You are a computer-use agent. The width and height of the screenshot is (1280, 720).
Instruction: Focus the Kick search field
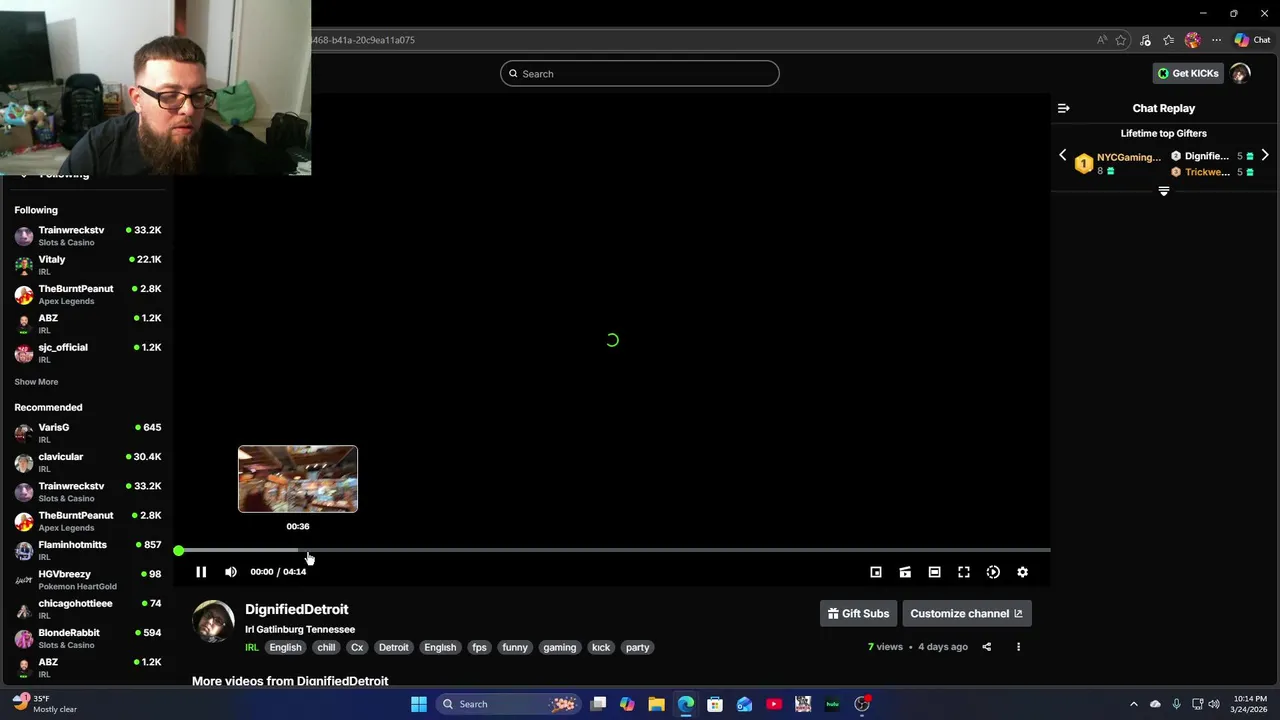640,73
